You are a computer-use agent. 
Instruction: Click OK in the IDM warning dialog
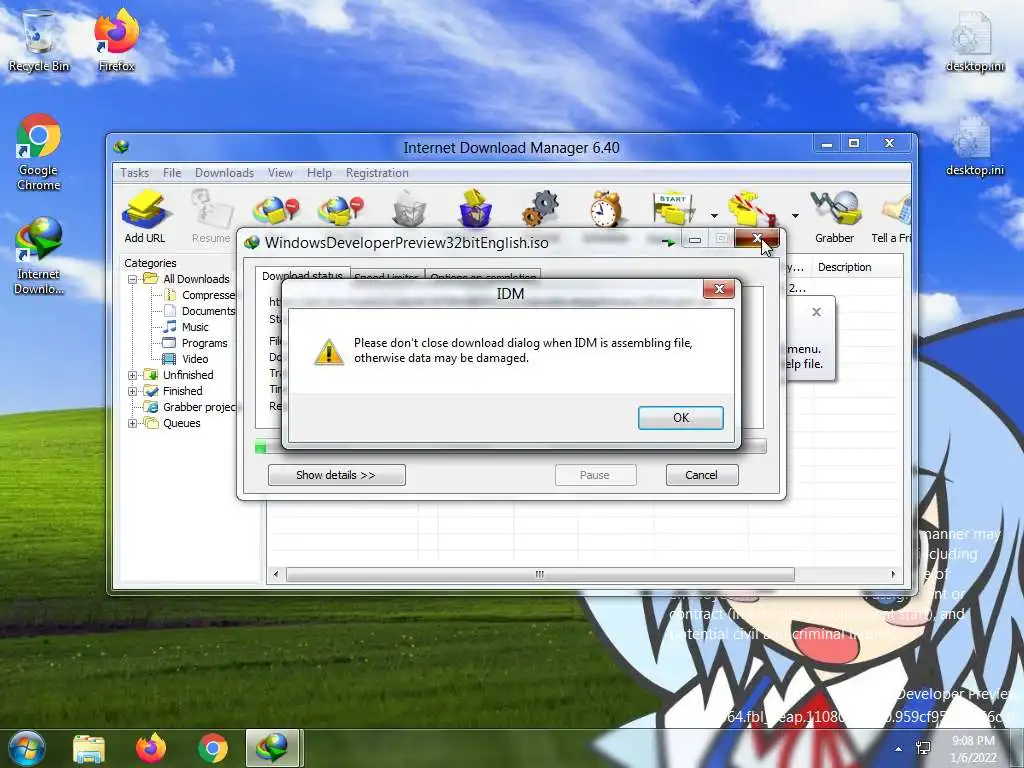680,418
